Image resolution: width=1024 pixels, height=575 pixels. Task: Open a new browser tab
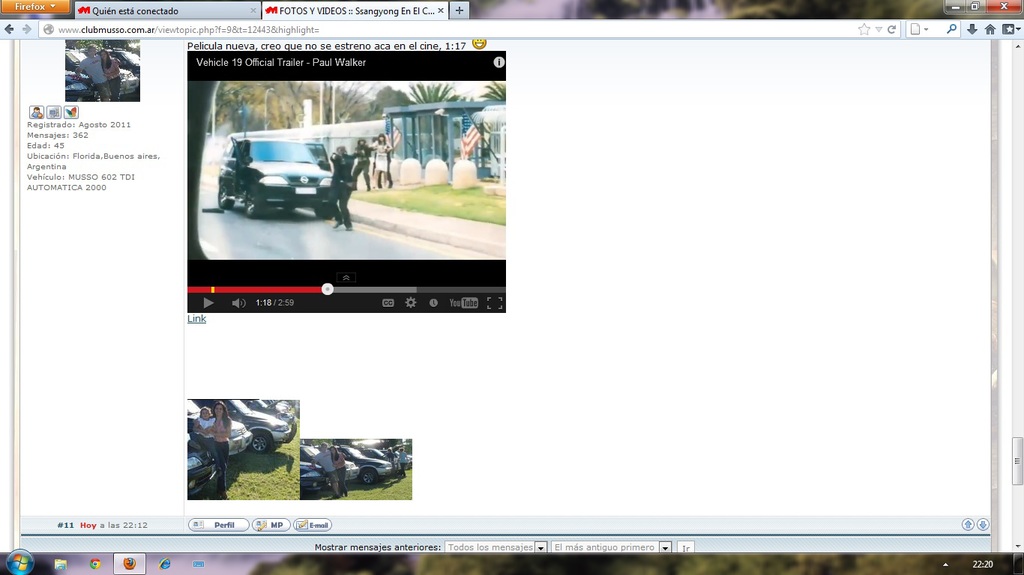pyautogui.click(x=459, y=10)
